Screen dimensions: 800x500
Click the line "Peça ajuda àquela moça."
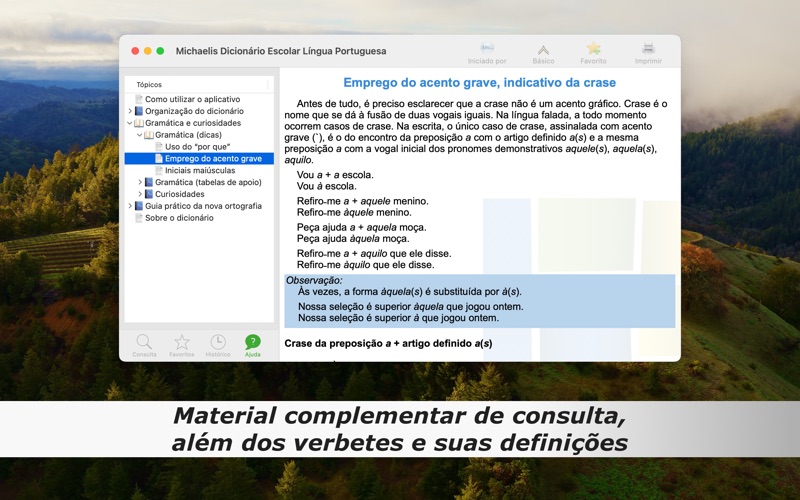pyautogui.click(x=353, y=239)
